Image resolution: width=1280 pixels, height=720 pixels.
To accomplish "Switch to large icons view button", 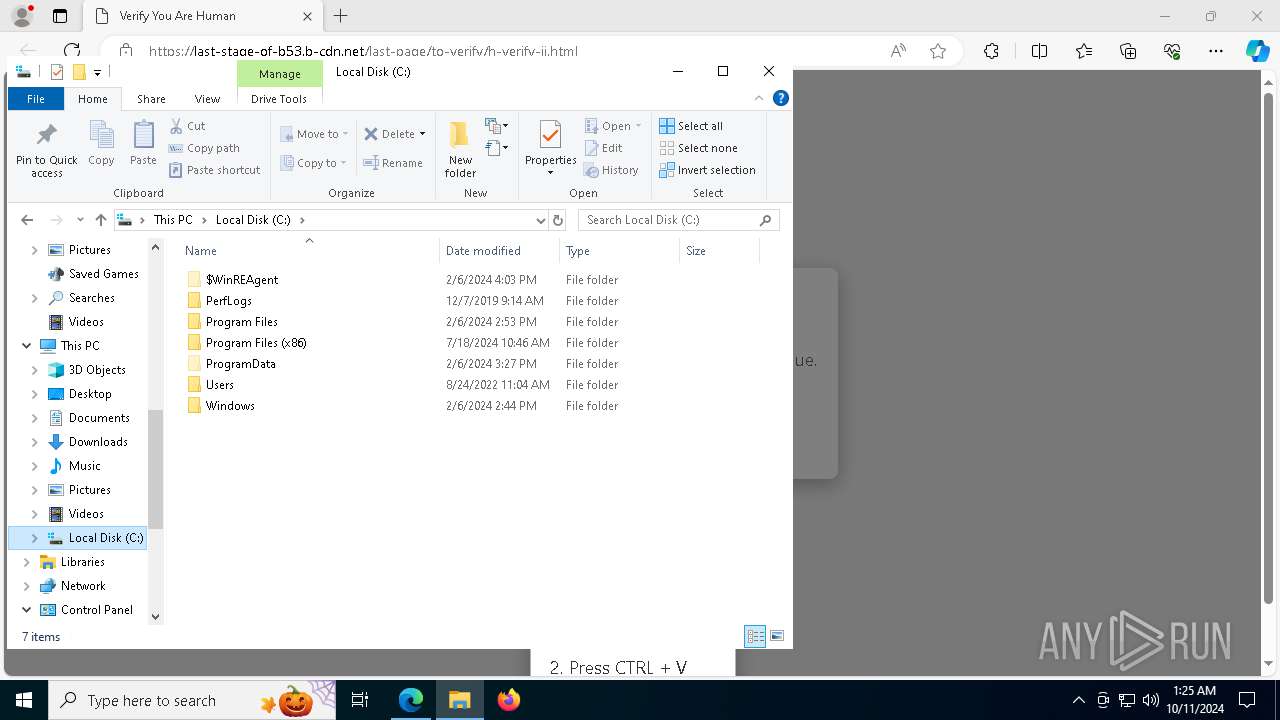I will [x=776, y=636].
